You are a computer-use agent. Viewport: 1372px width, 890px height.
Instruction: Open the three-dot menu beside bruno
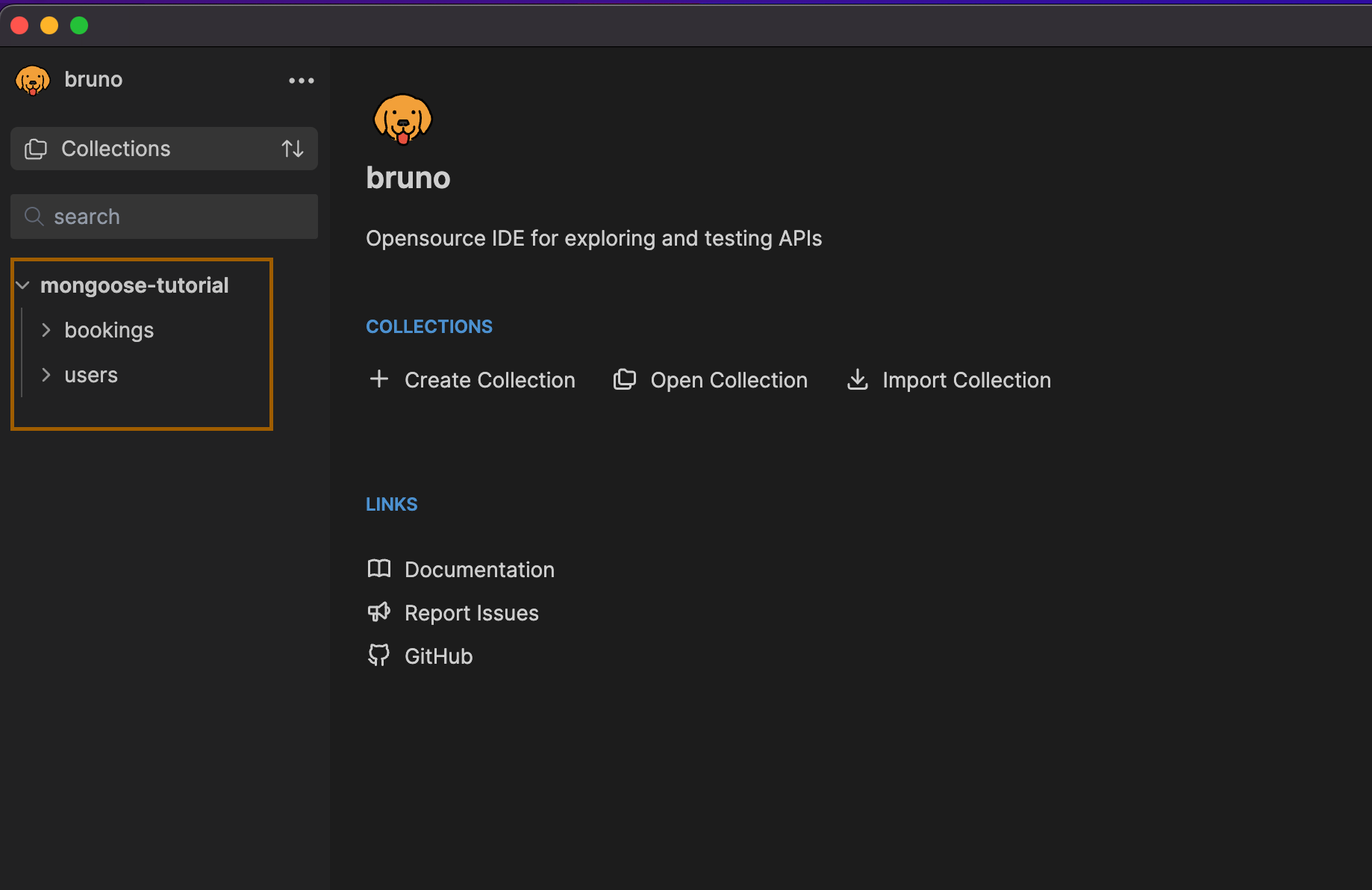point(302,80)
